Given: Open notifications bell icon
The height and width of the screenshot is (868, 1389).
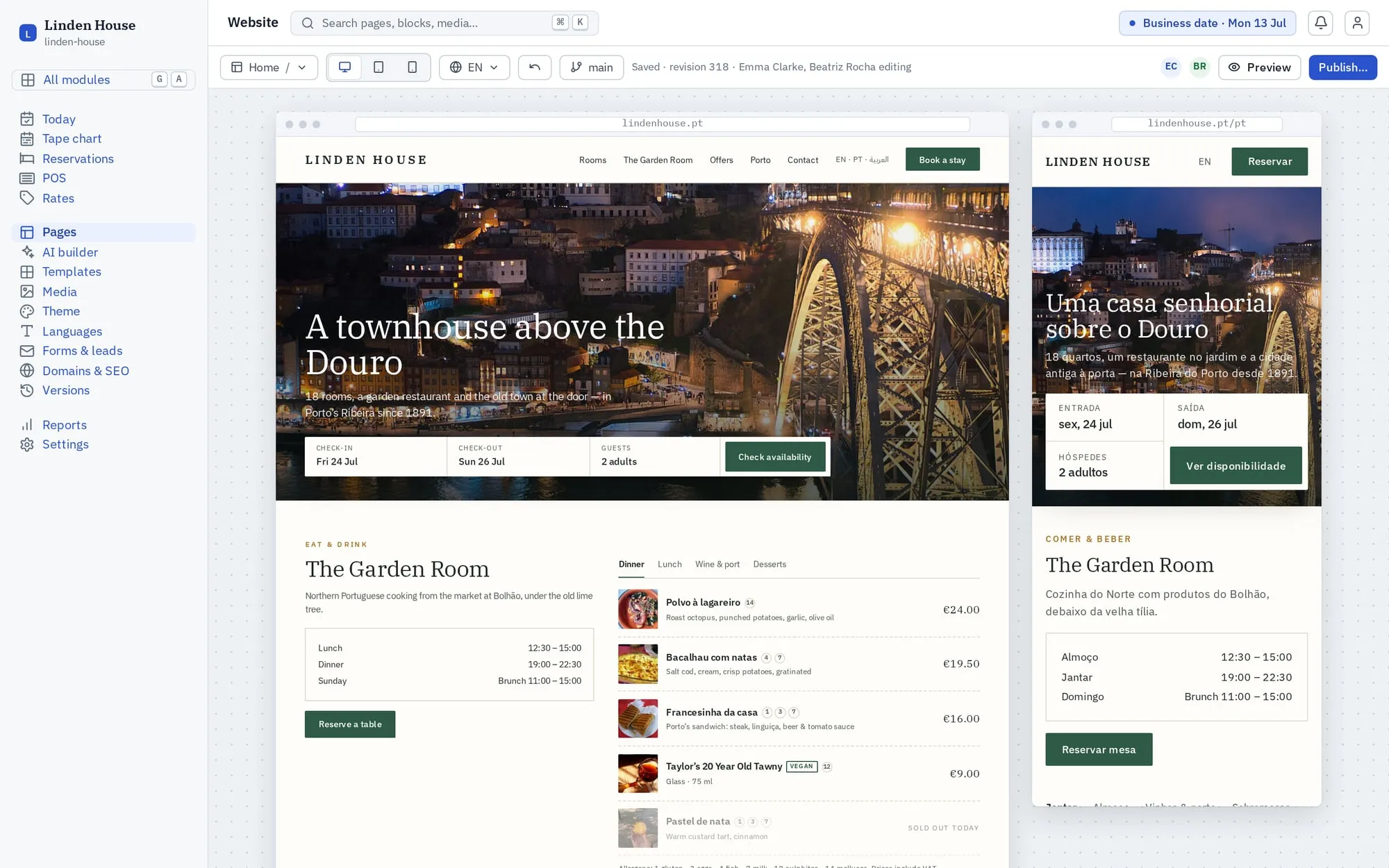Looking at the screenshot, I should 1320,23.
